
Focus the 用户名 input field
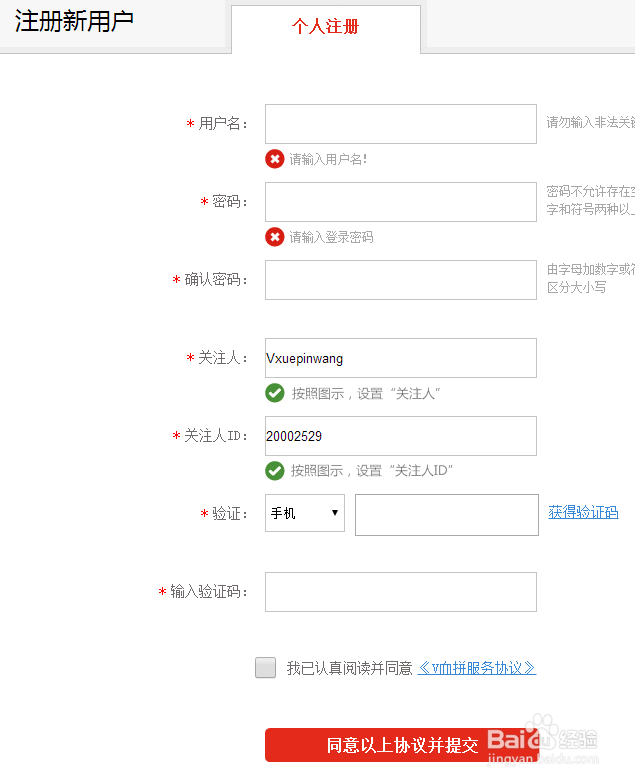point(400,124)
